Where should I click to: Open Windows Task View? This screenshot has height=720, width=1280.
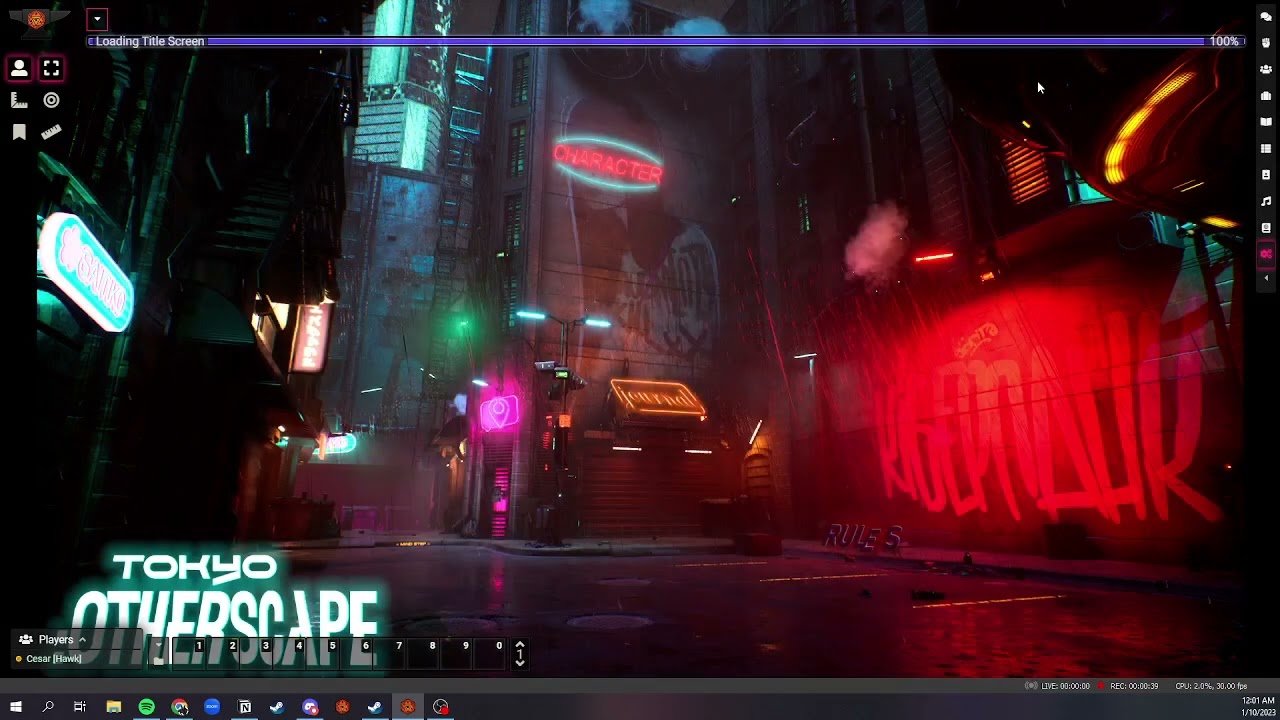80,707
